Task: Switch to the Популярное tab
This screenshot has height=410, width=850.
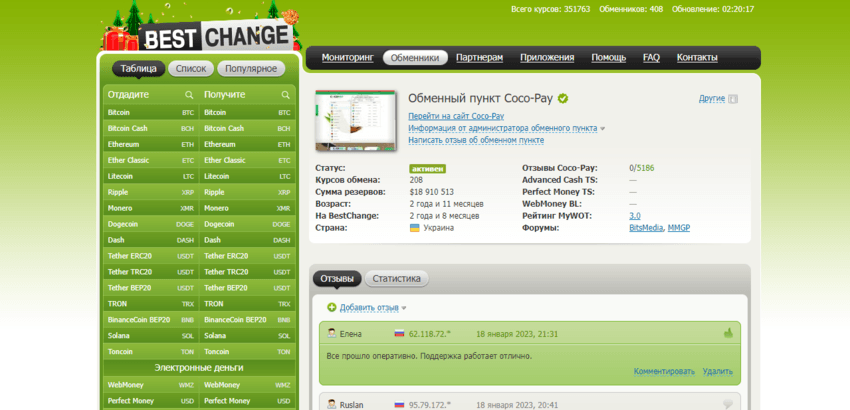Action: click(251, 69)
